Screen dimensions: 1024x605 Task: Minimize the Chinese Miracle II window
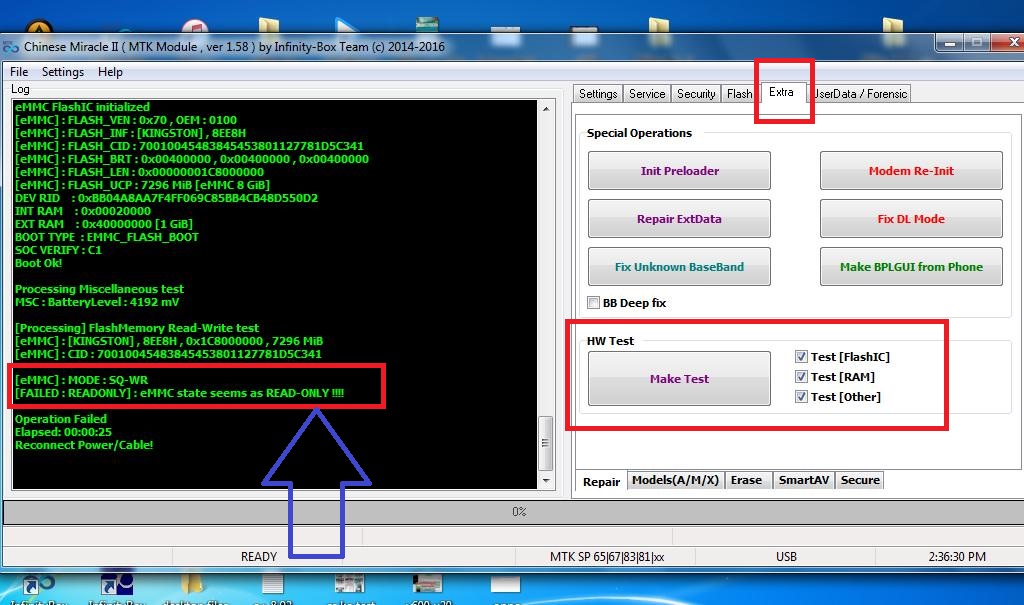[950, 43]
